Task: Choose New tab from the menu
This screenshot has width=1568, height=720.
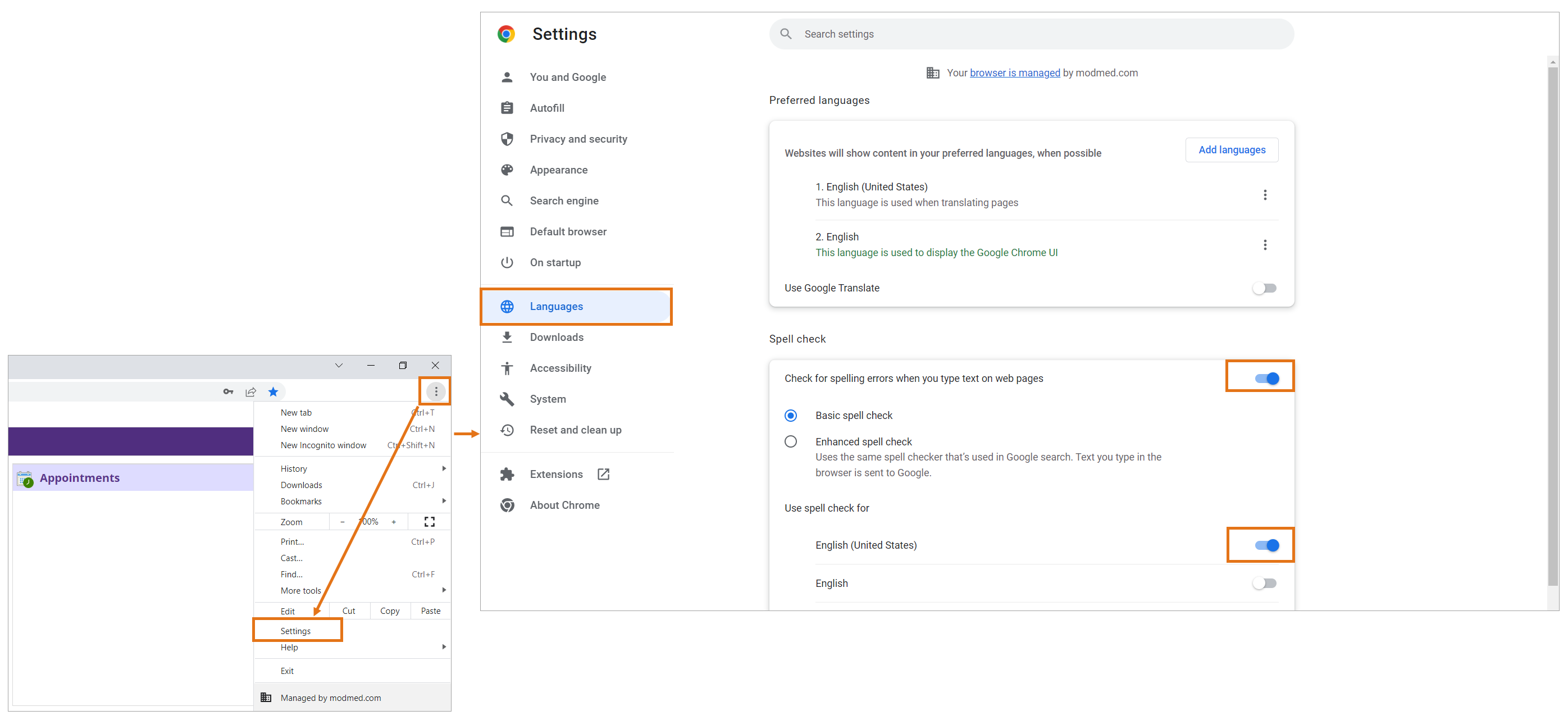Action: [352, 413]
